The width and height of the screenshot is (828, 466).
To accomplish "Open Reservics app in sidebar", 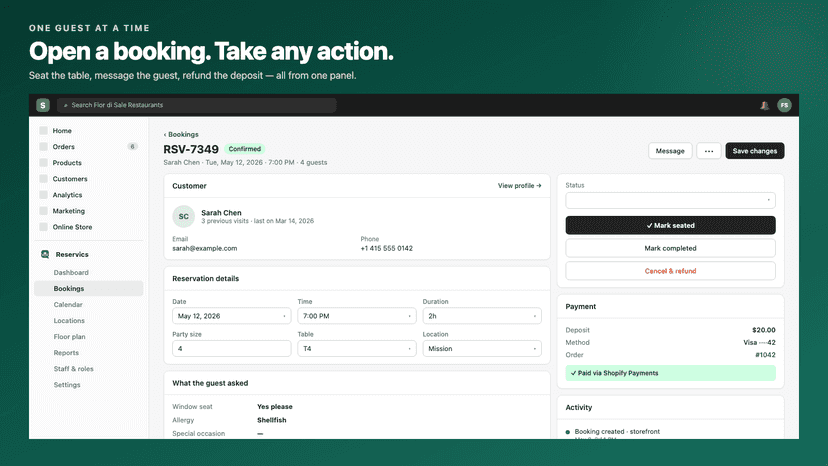I will point(72,254).
